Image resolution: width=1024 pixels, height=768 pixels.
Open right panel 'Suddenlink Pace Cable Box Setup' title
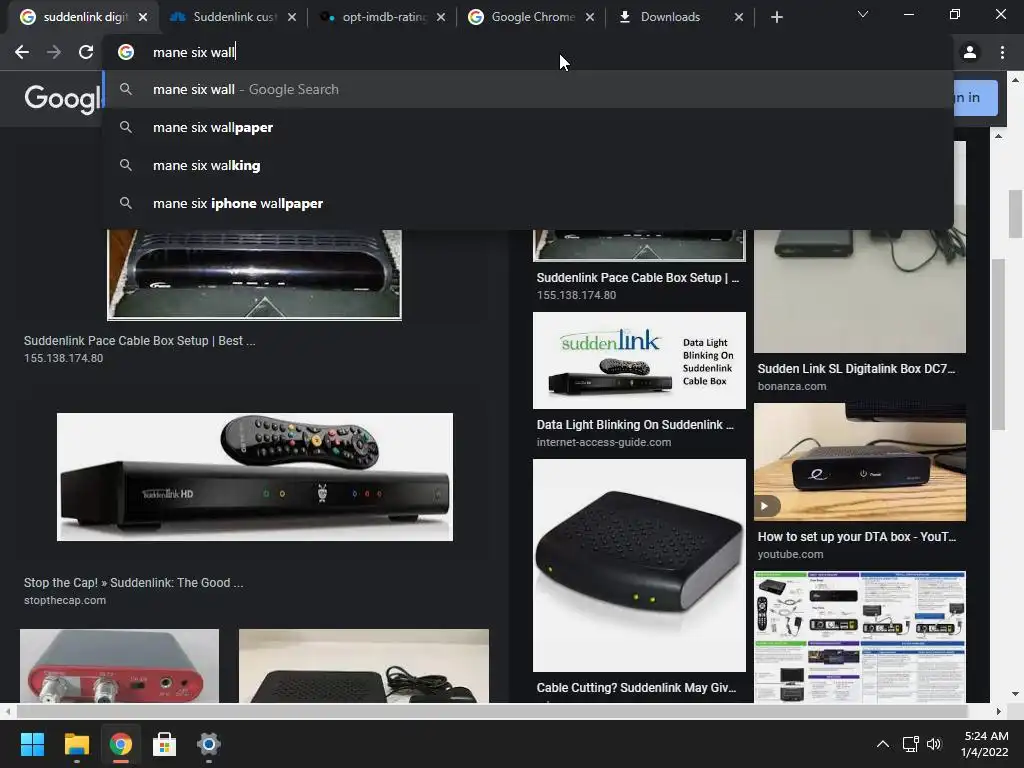tap(637, 278)
